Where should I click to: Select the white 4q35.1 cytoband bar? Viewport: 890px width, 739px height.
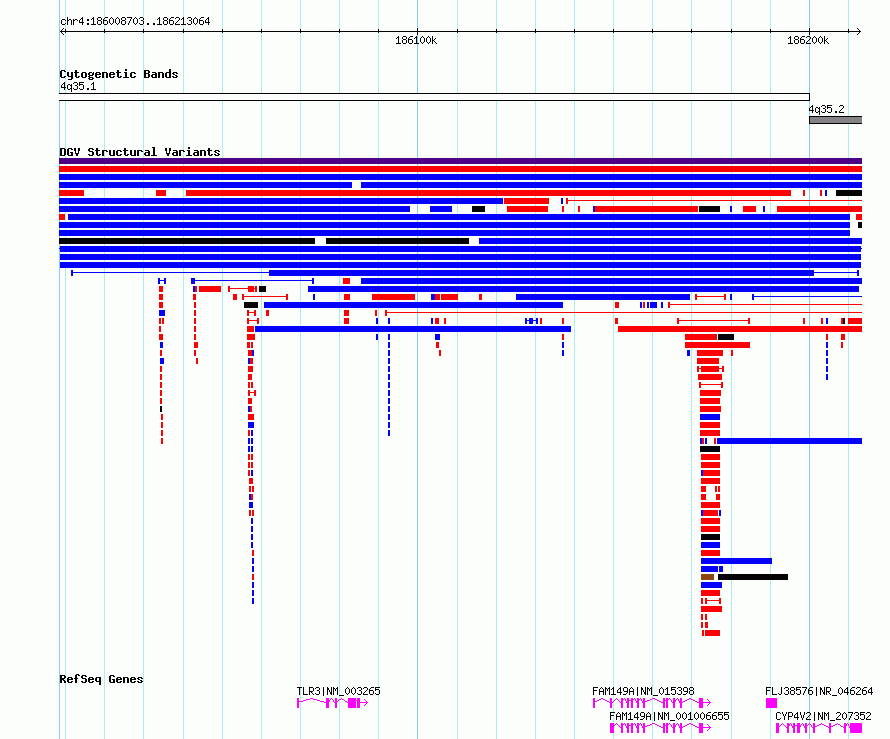tap(434, 97)
